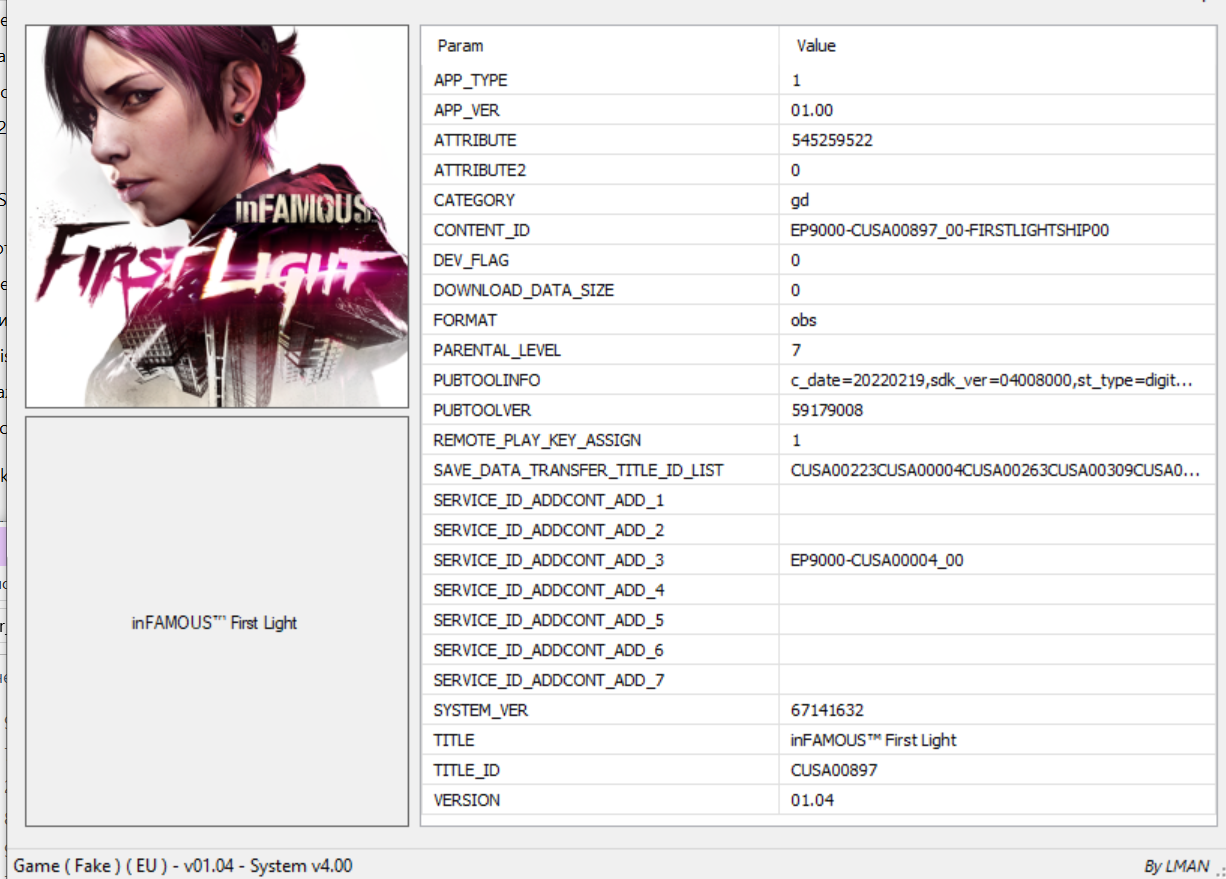Select the SYSTEM_VER parameter name
Image resolution: width=1226 pixels, height=879 pixels.
click(481, 710)
